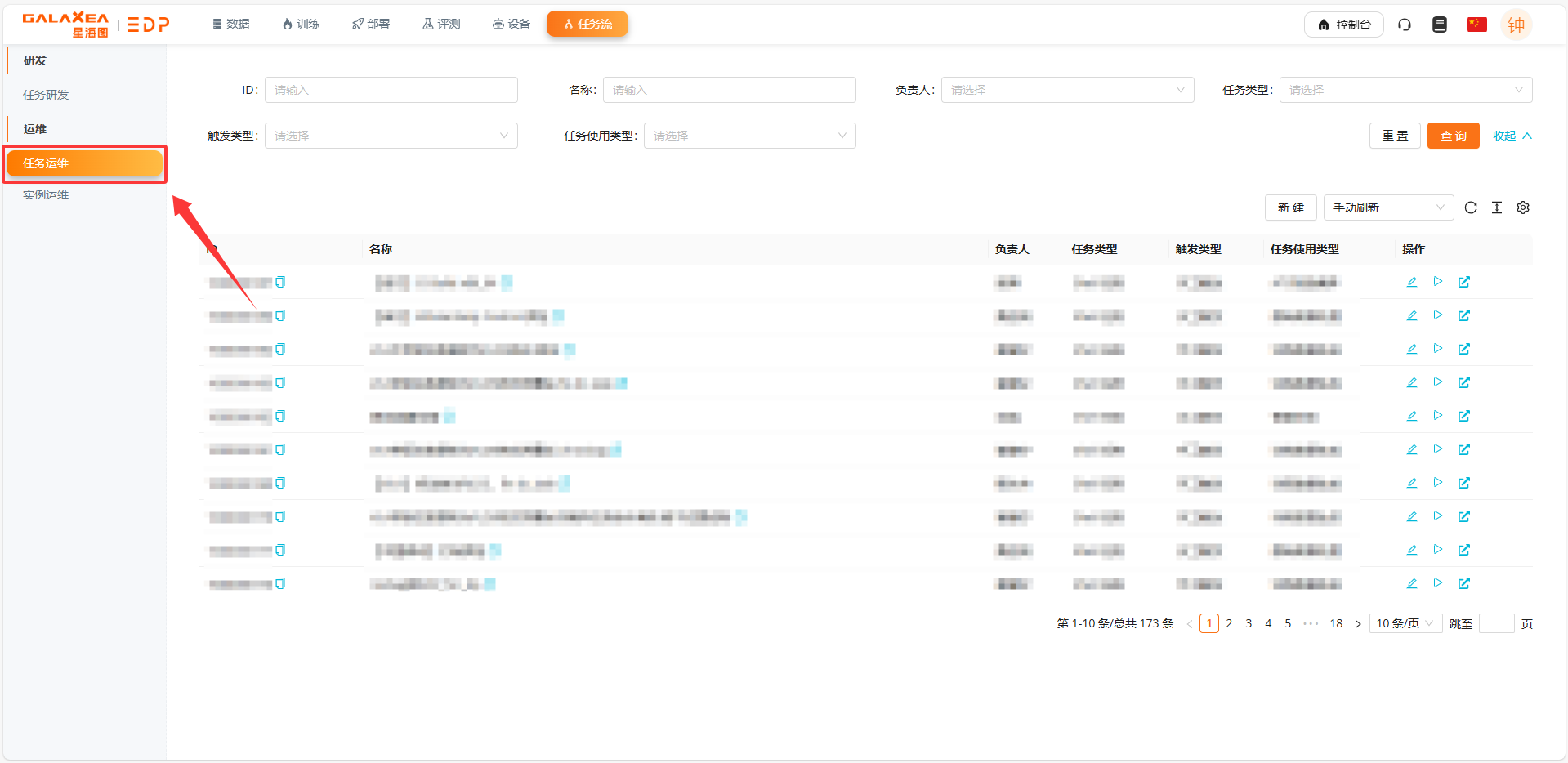Select 实例运维 in the left sidebar

[46, 194]
